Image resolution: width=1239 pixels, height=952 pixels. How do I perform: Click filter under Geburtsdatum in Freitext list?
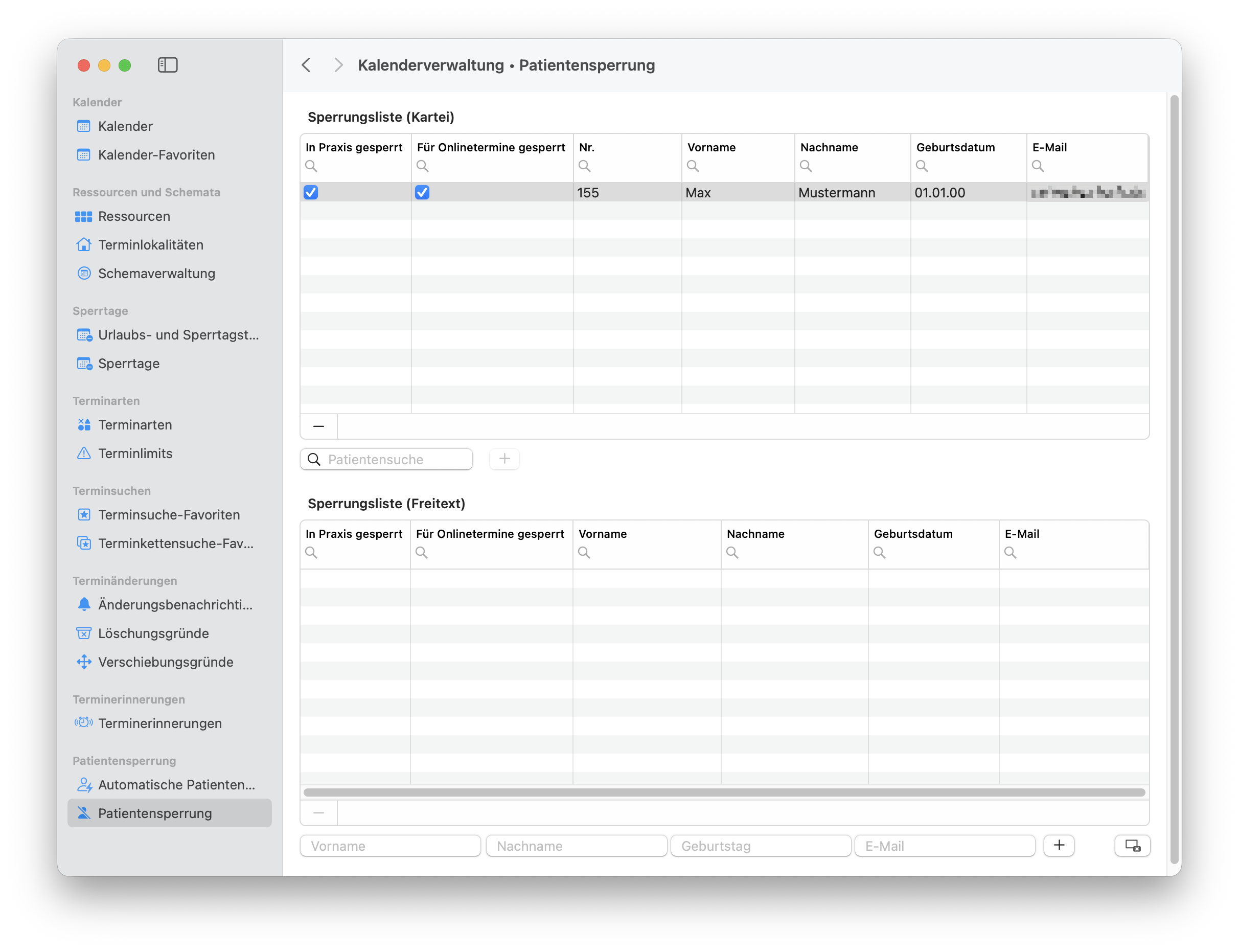pyautogui.click(x=933, y=553)
